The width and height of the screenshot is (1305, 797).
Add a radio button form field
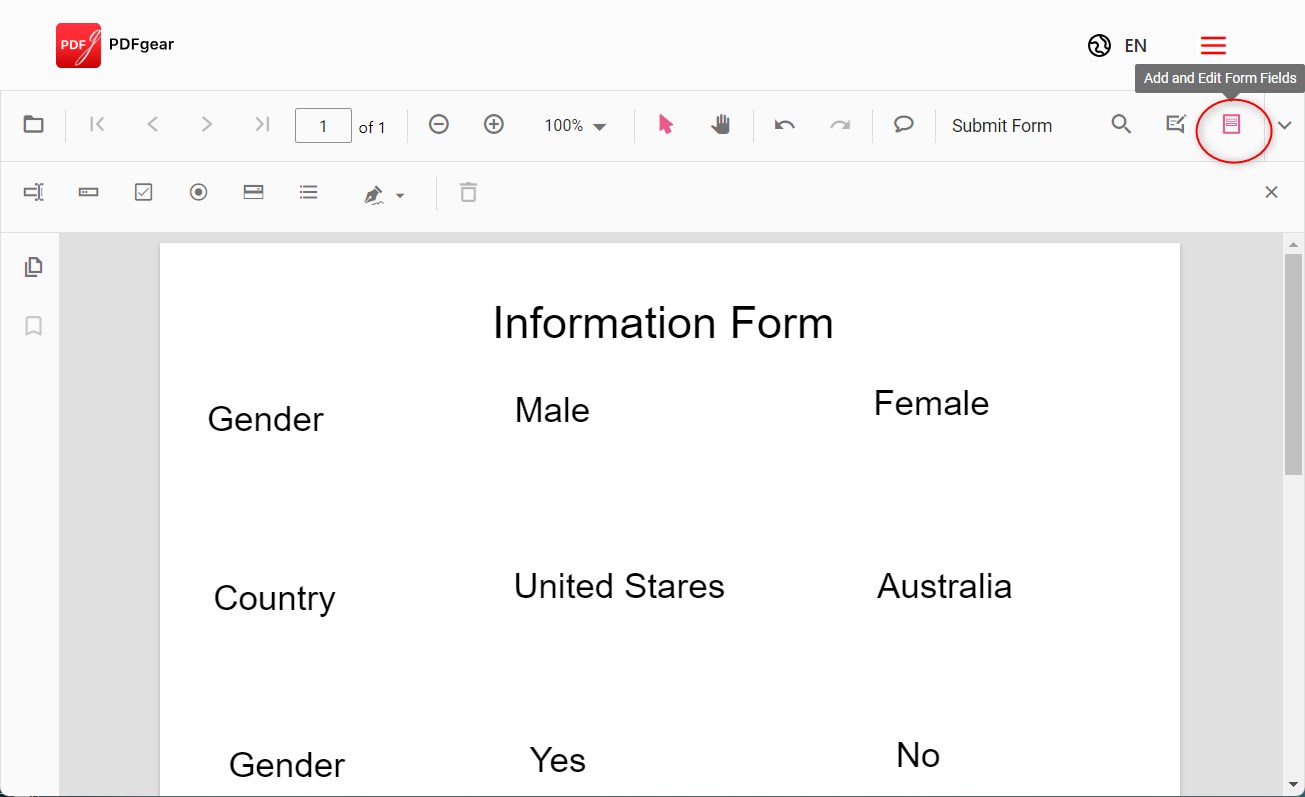199,192
